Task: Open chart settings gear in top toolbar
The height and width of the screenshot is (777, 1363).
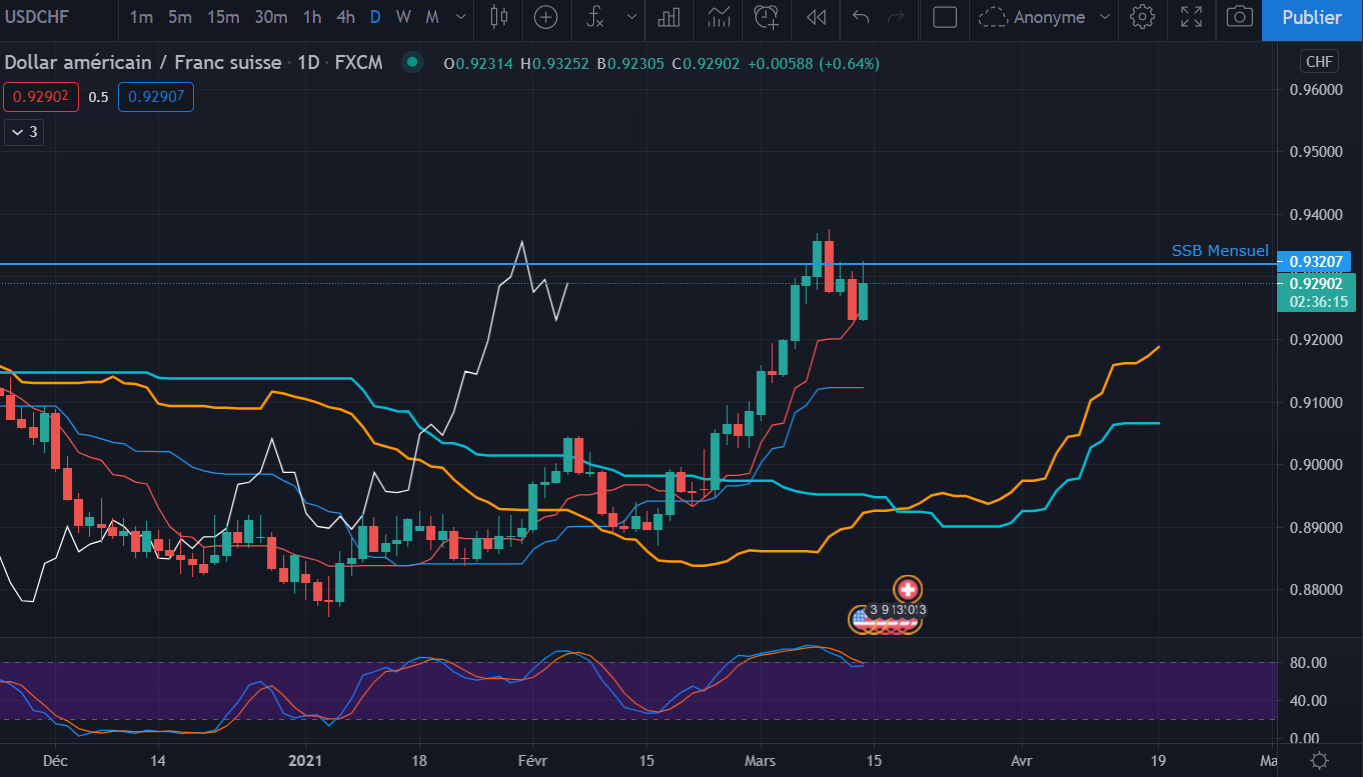Action: pyautogui.click(x=1142, y=17)
